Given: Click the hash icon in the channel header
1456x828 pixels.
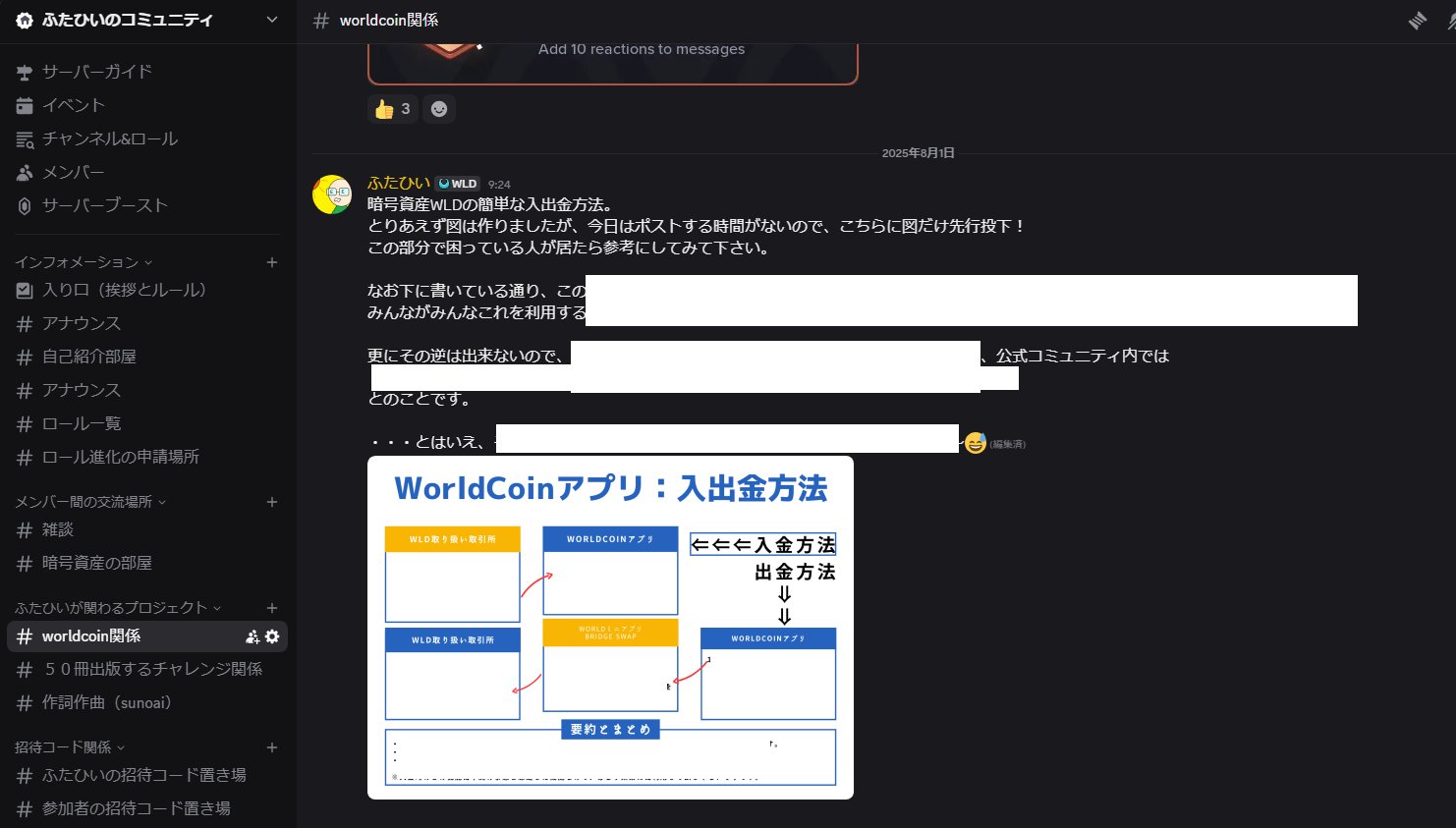Looking at the screenshot, I should pyautogui.click(x=320, y=20).
